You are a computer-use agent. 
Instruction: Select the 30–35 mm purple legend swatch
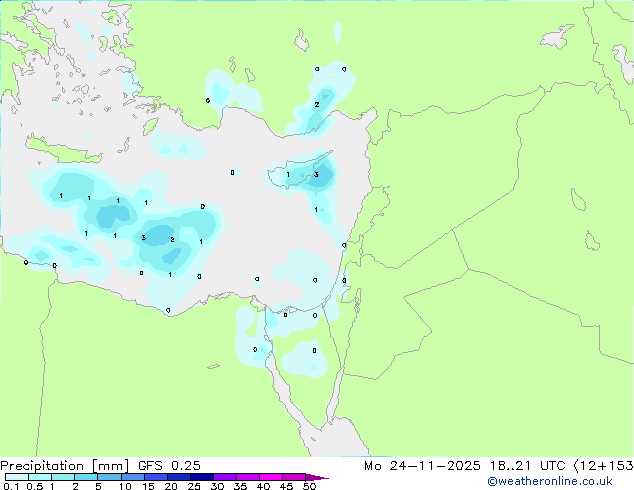[x=225, y=477]
